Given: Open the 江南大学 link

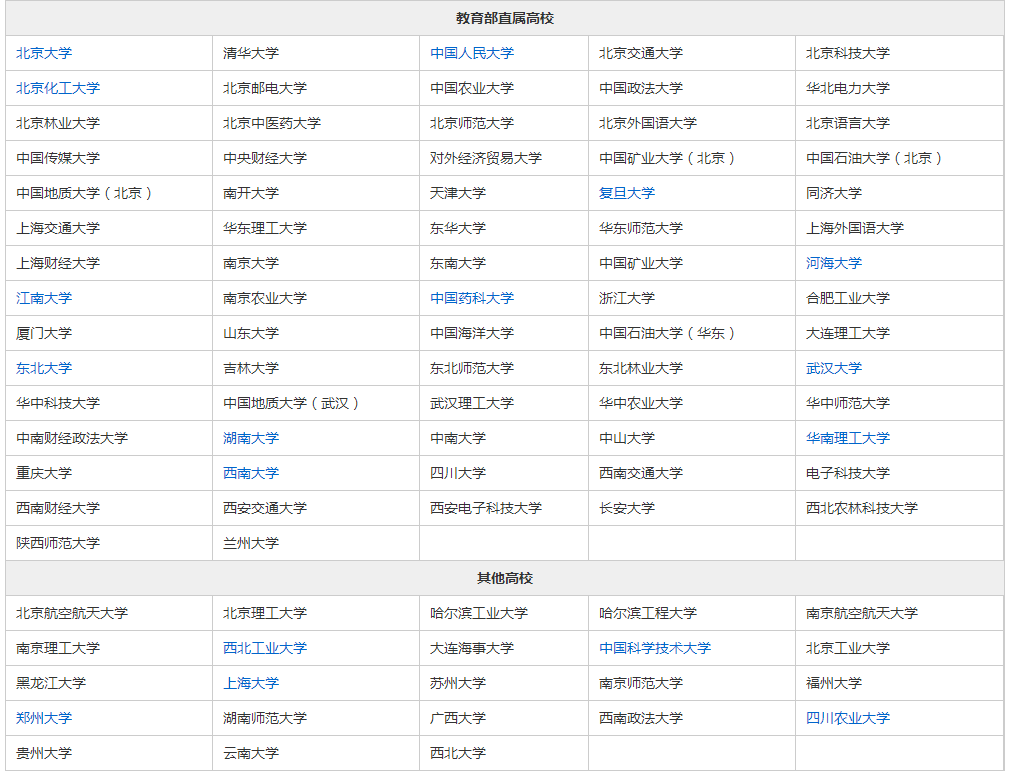Looking at the screenshot, I should (x=44, y=298).
